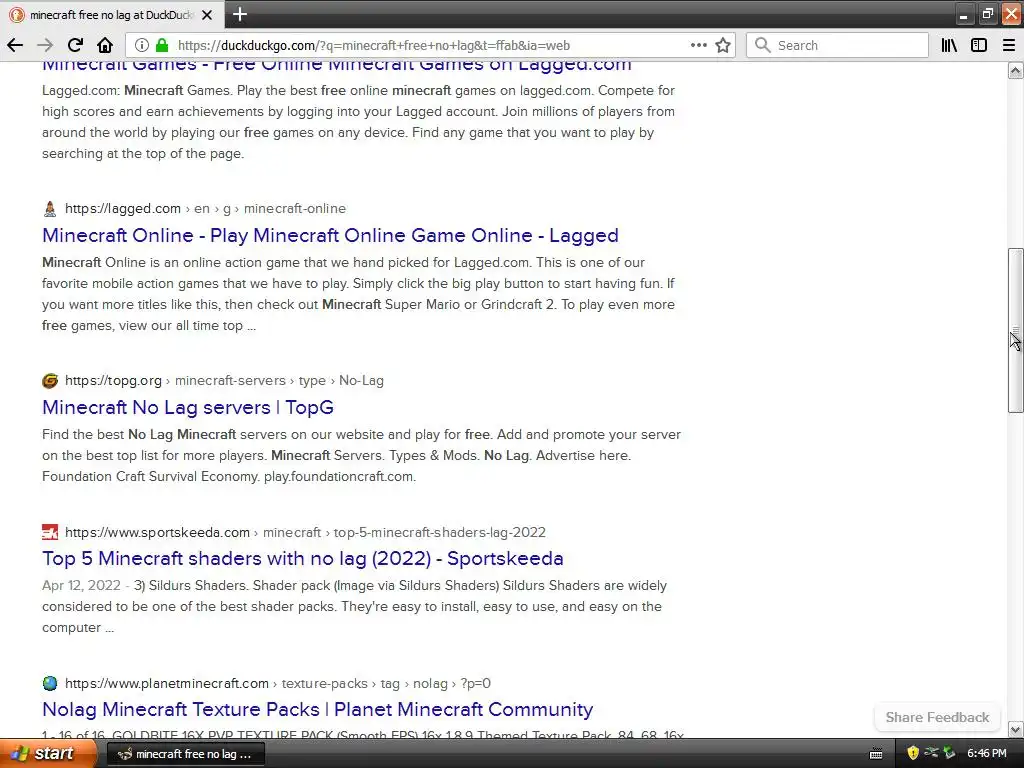Click the security shield tray icon
Screen dimensions: 1024x768
tap(912, 753)
